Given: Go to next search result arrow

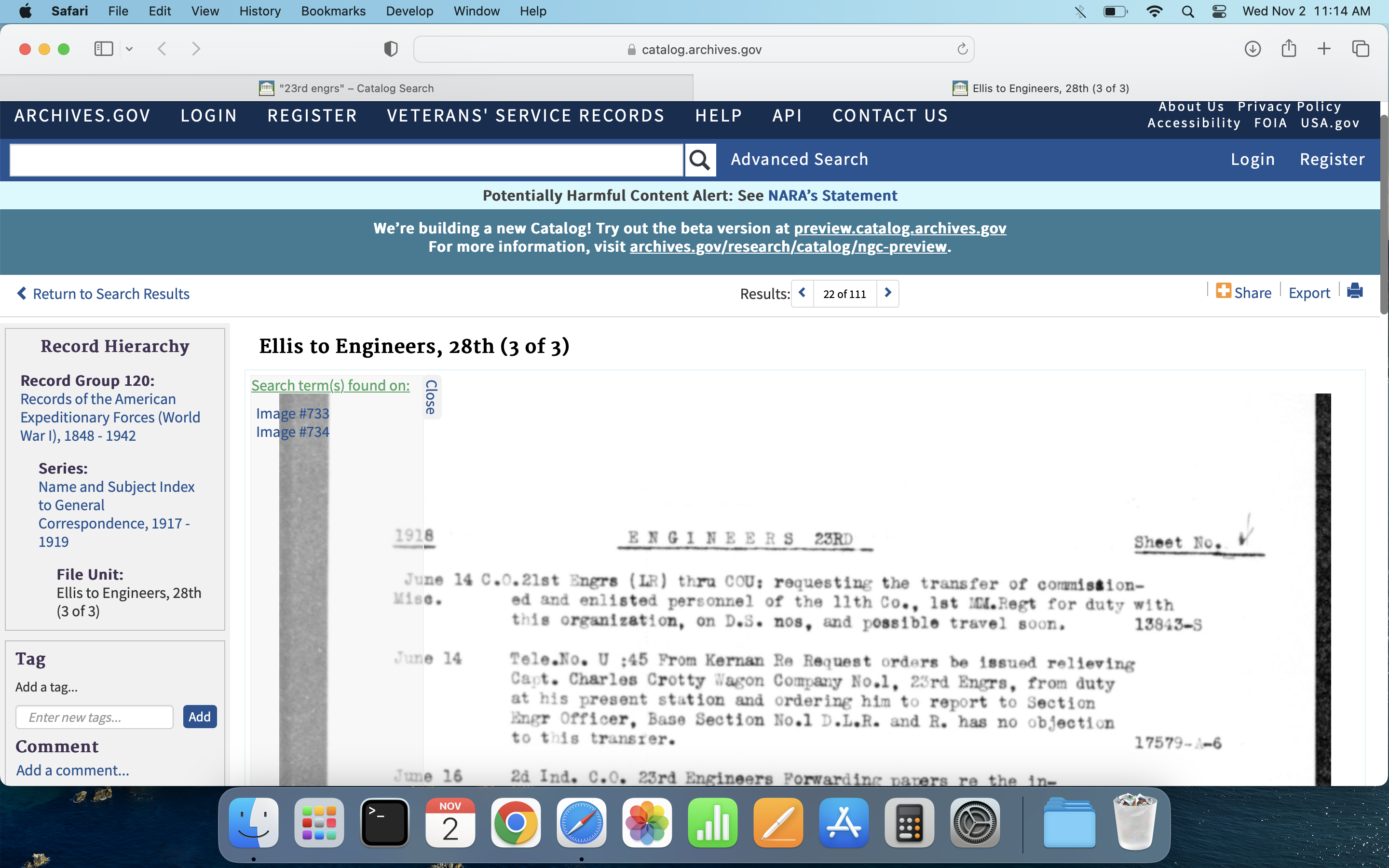Looking at the screenshot, I should 887,293.
